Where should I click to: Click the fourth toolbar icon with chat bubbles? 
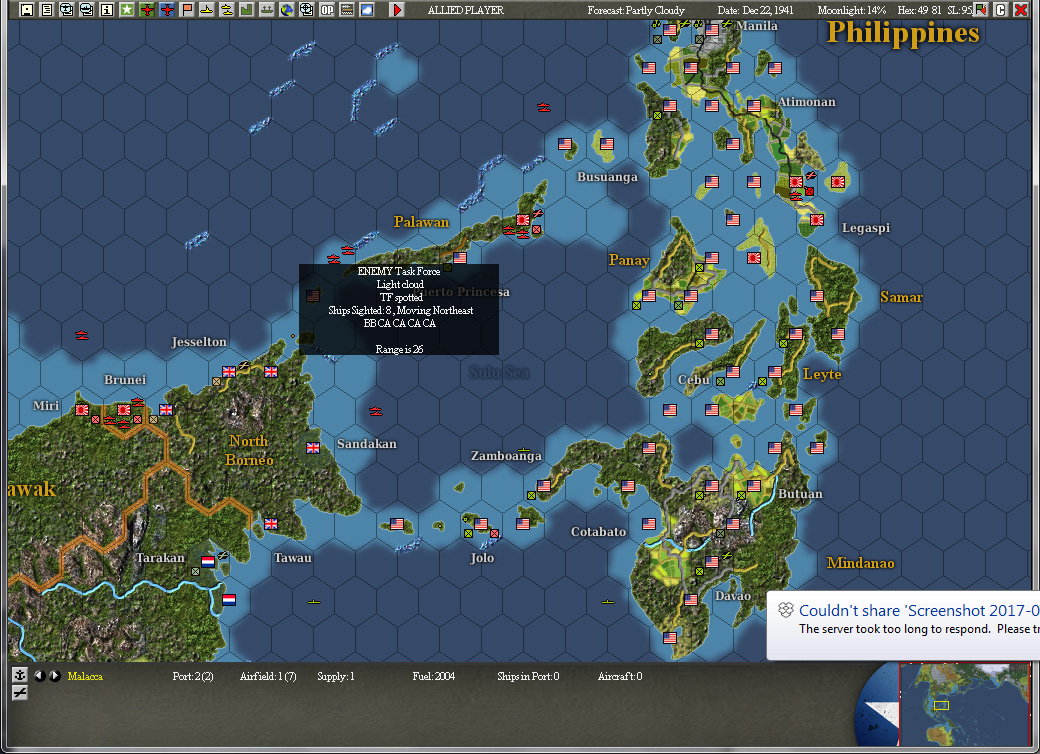tap(86, 9)
